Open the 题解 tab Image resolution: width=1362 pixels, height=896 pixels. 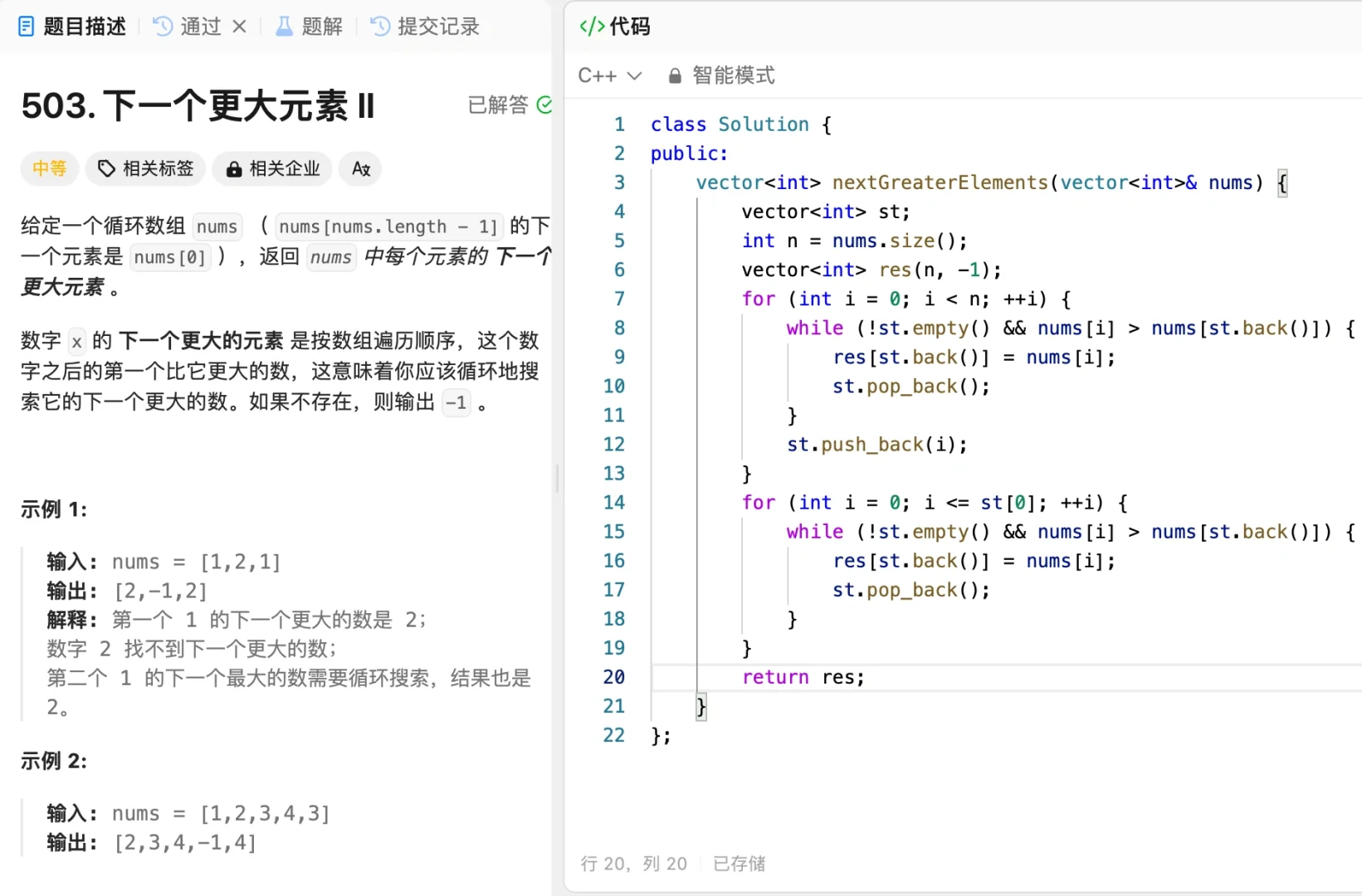pos(309,27)
